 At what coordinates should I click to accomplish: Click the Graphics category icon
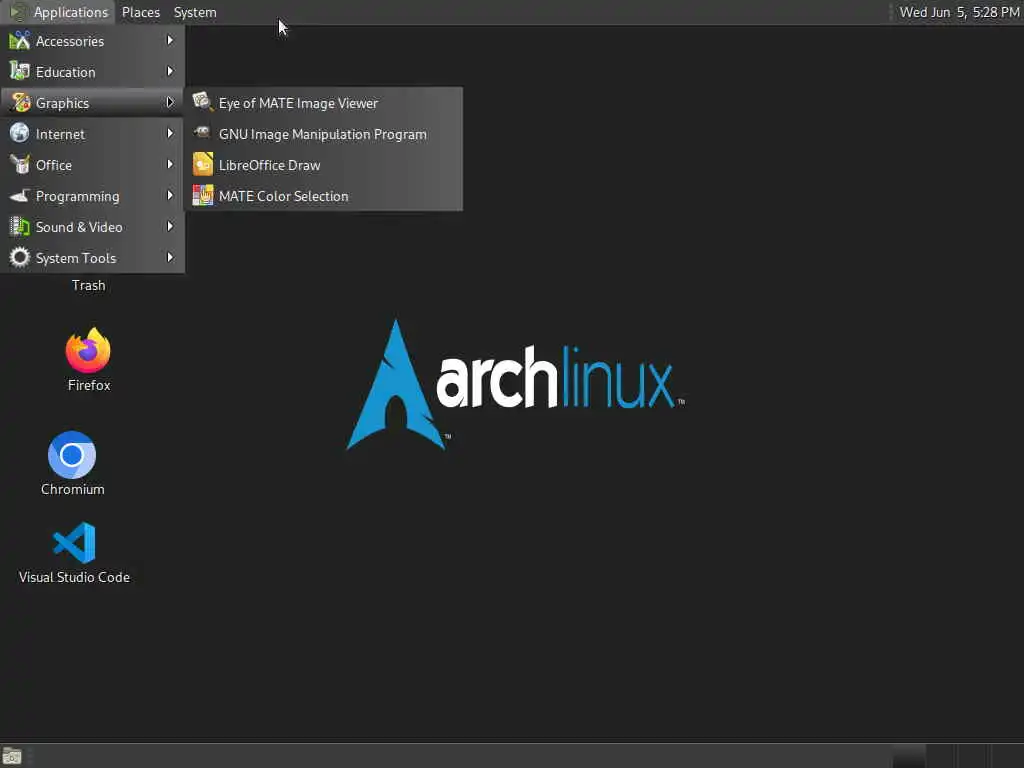(x=20, y=103)
